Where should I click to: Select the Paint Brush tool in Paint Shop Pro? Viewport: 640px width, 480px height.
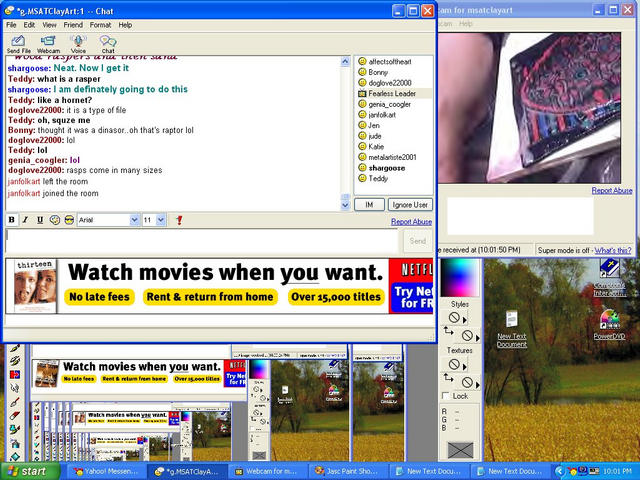tap(15, 349)
